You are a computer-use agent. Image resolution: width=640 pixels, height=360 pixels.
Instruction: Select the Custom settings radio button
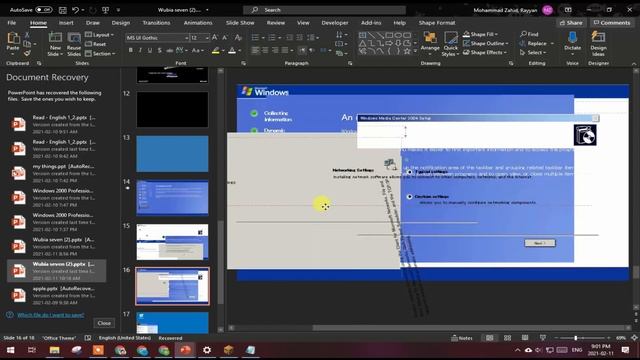point(410,197)
